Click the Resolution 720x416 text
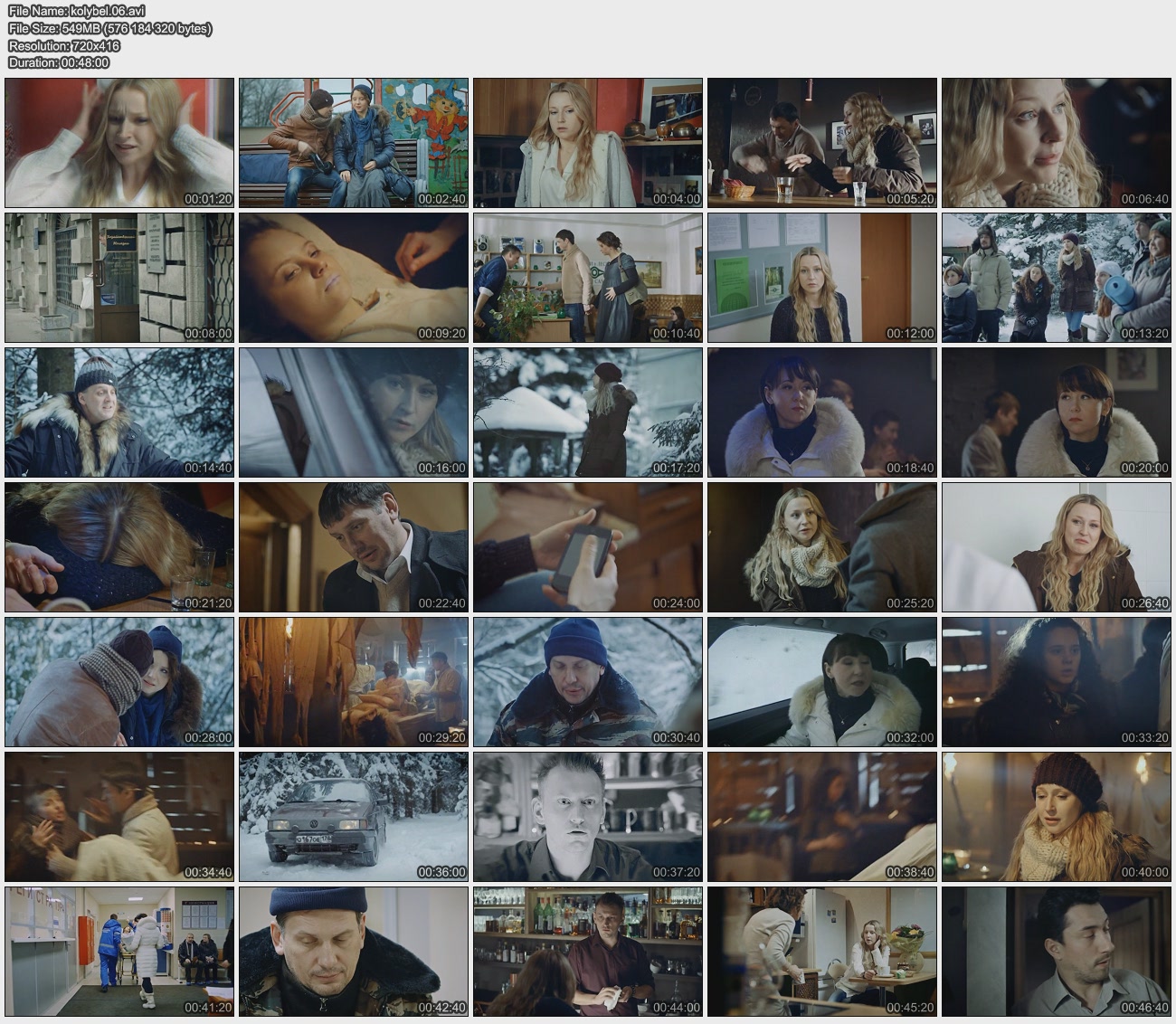Viewport: 1176px width, 1024px height. point(64,45)
